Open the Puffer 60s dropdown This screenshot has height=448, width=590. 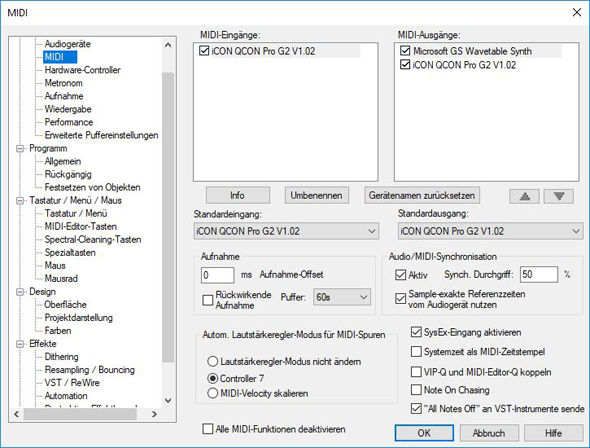342,297
